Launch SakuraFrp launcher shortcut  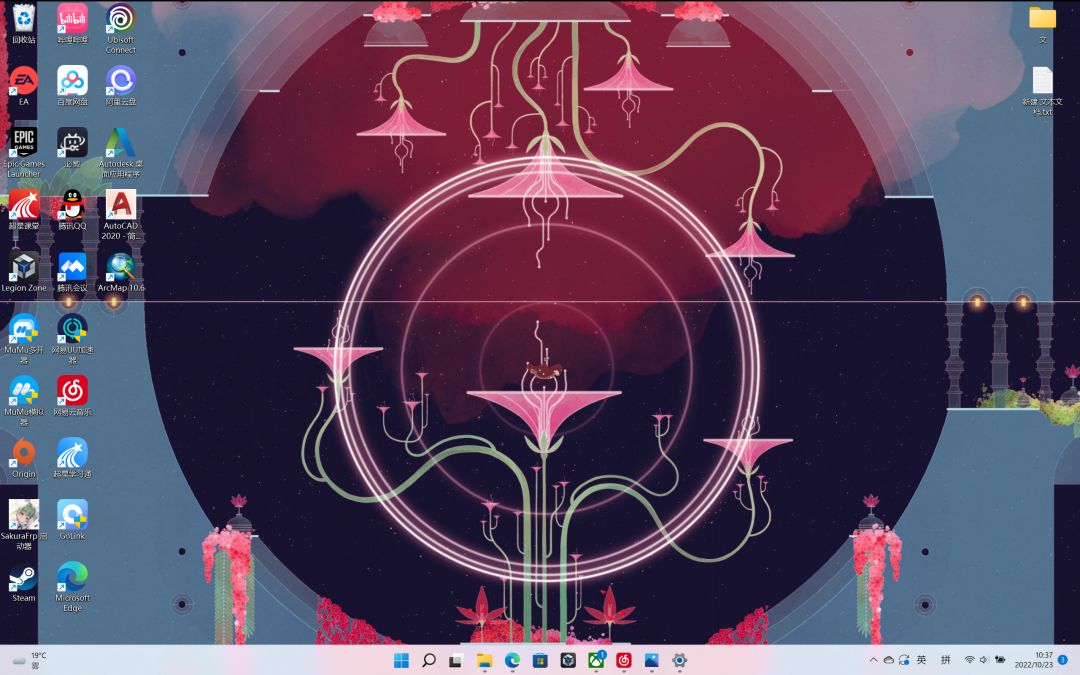click(x=23, y=524)
